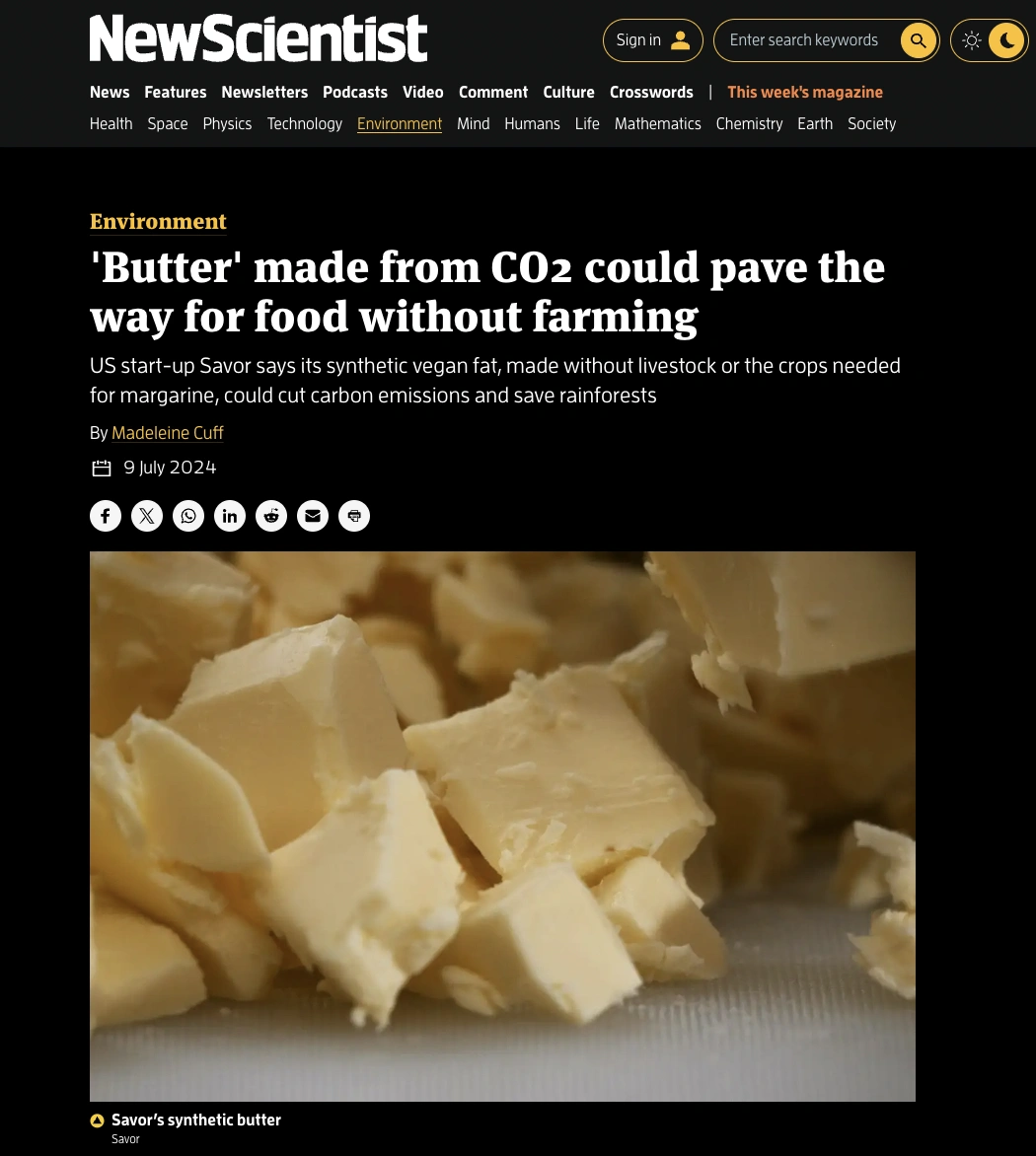Viewport: 1036px width, 1156px height.
Task: Share article on Reddit
Action: [271, 515]
